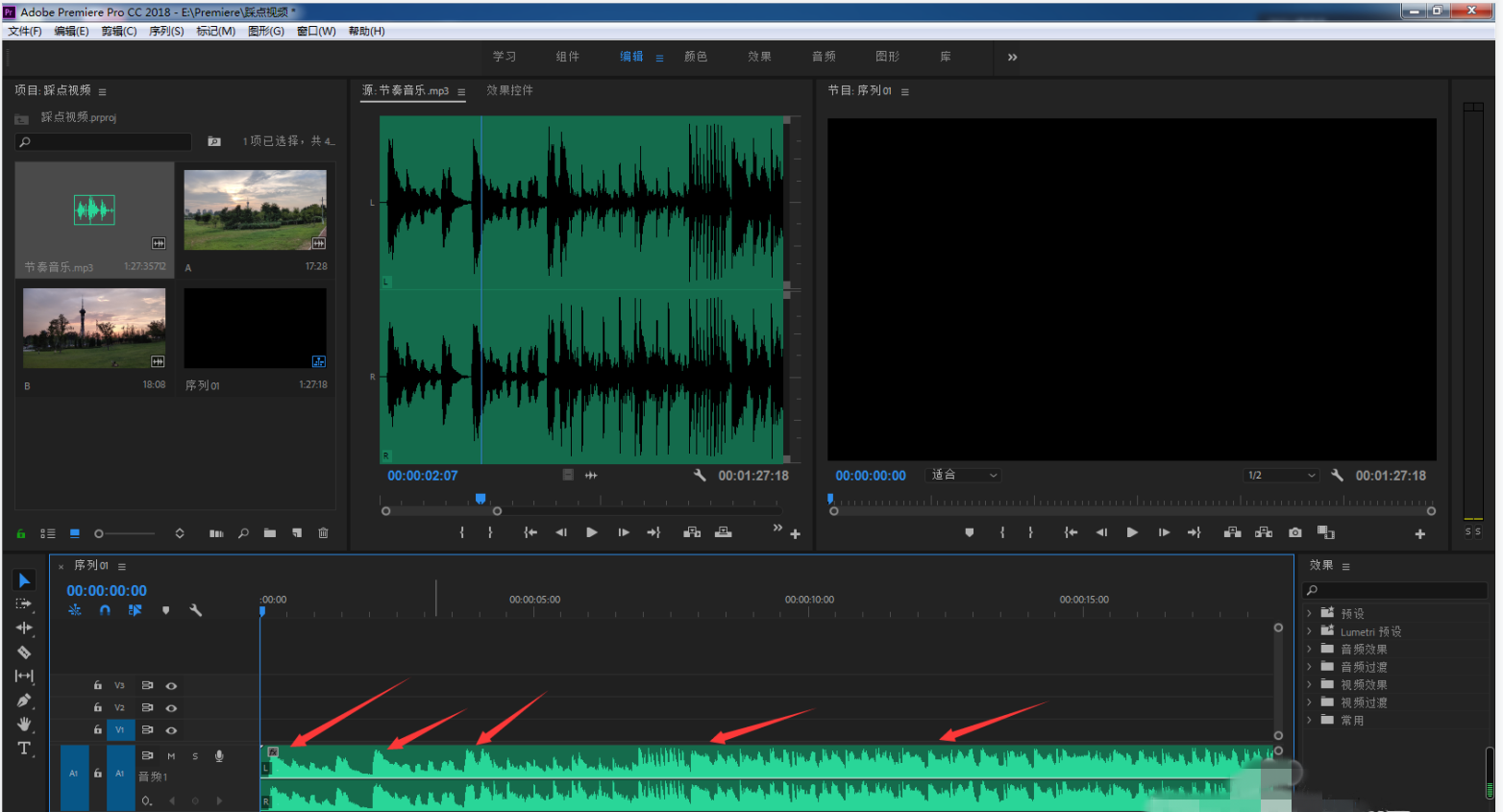
Task: Open the program monitor zoom level dropdown
Action: pos(965,475)
